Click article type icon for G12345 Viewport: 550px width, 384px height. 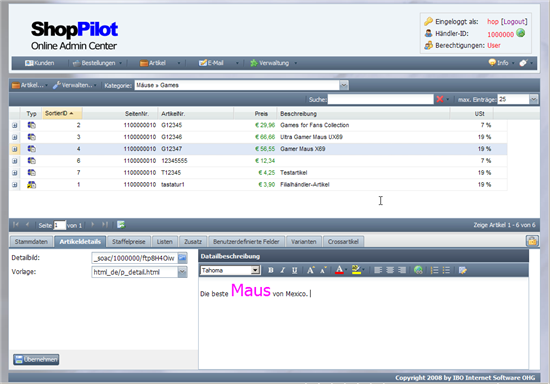tap(32, 125)
